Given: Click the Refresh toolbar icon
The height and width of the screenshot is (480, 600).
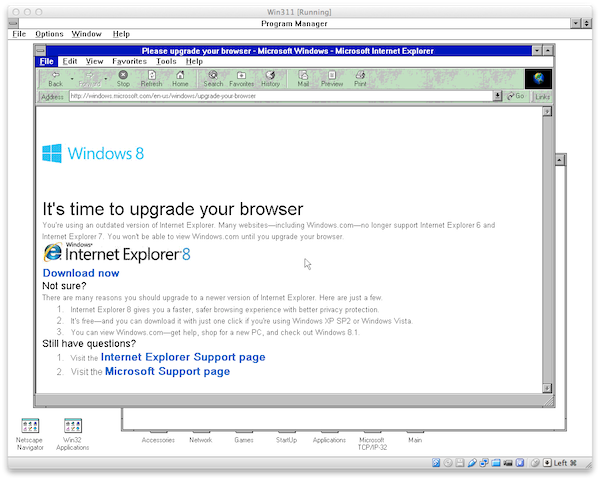Looking at the screenshot, I should tap(152, 78).
